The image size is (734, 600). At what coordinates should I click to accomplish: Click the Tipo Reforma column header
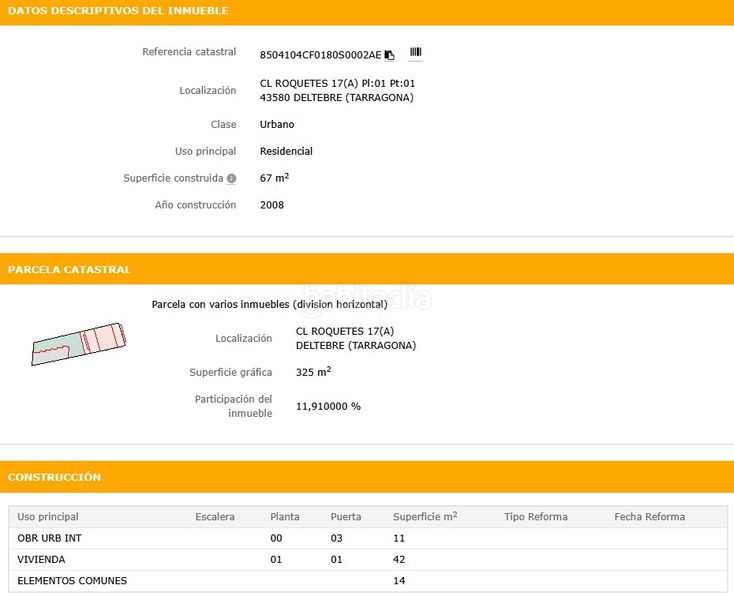pos(536,517)
